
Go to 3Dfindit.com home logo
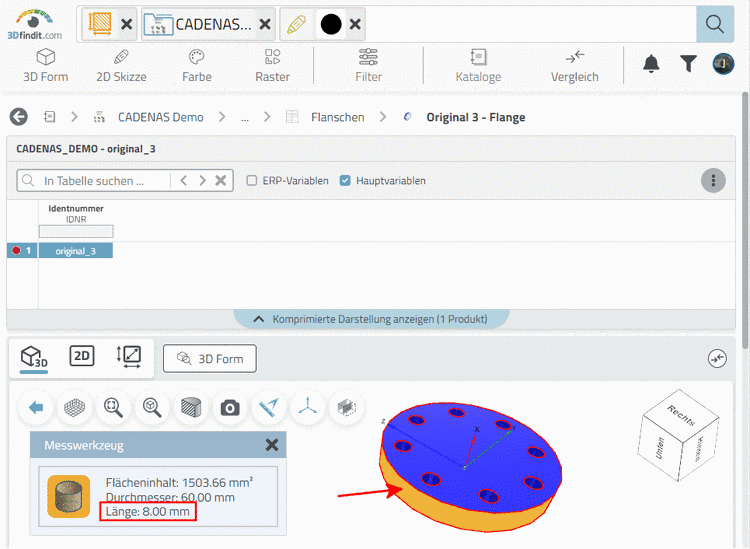34,24
